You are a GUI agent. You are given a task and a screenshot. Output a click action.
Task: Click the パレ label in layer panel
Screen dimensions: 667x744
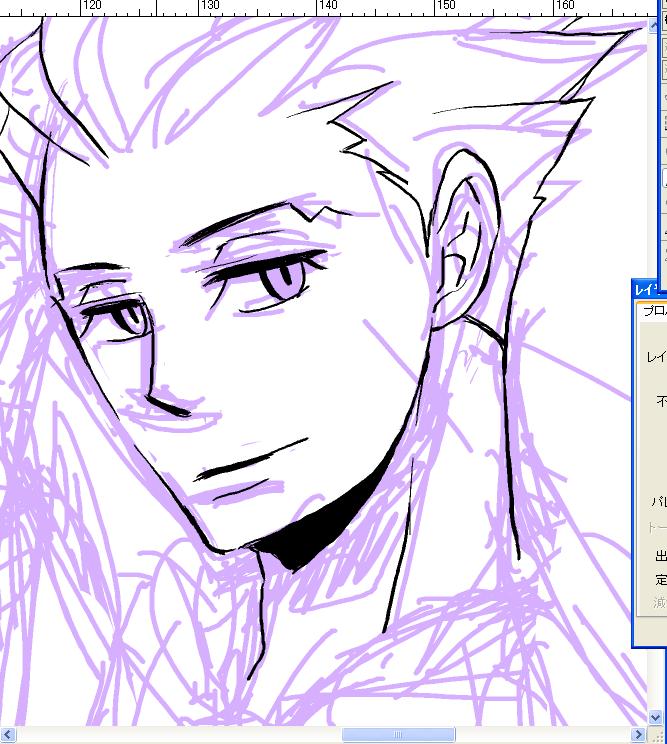[659, 501]
